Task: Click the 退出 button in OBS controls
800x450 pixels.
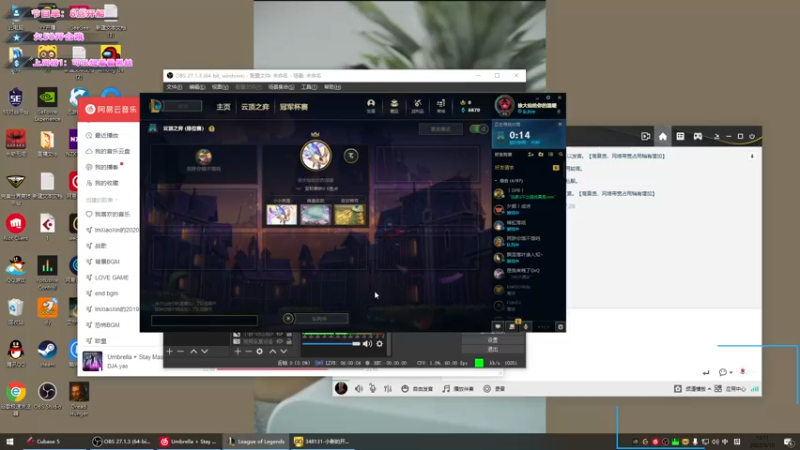Action: pyautogui.click(x=492, y=349)
